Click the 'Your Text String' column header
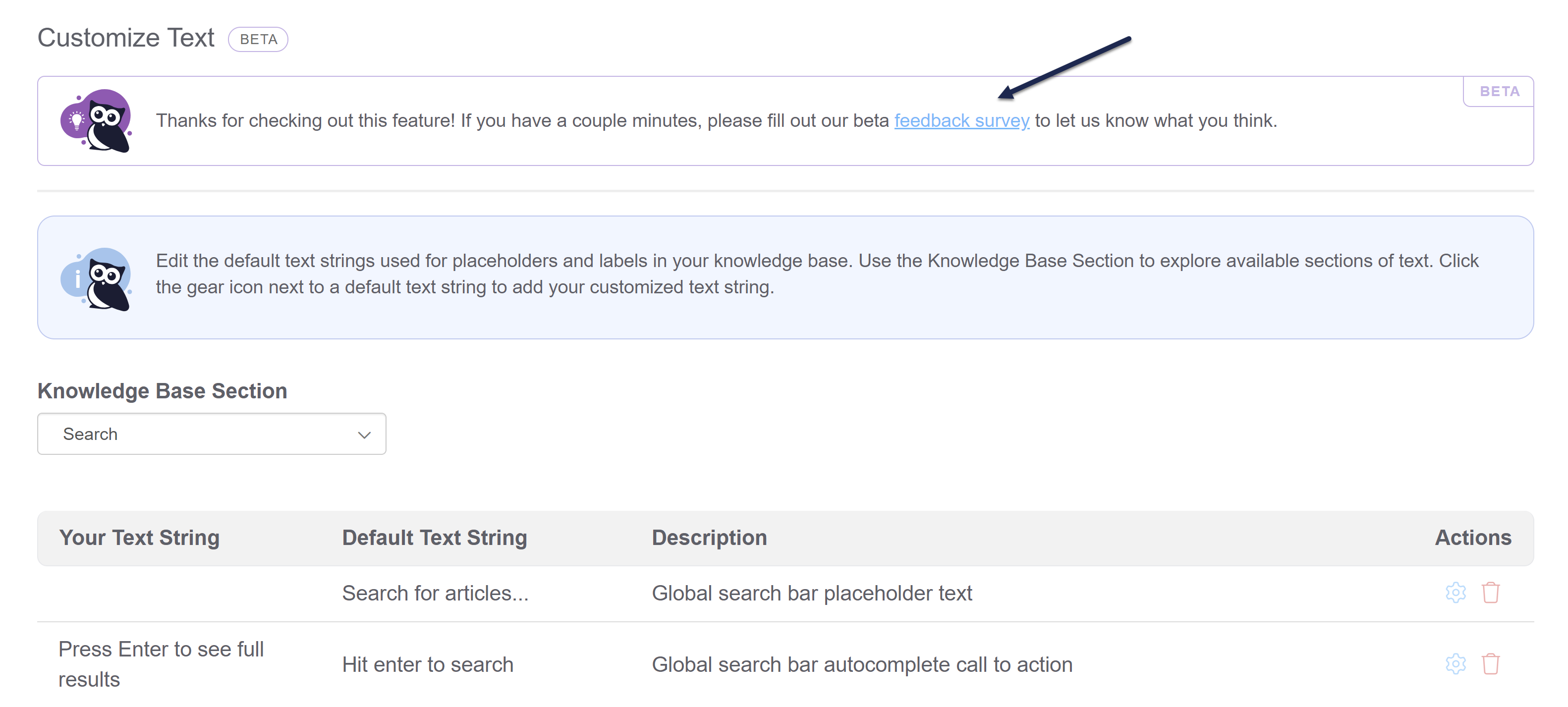This screenshot has height=707, width=1568. pos(139,538)
